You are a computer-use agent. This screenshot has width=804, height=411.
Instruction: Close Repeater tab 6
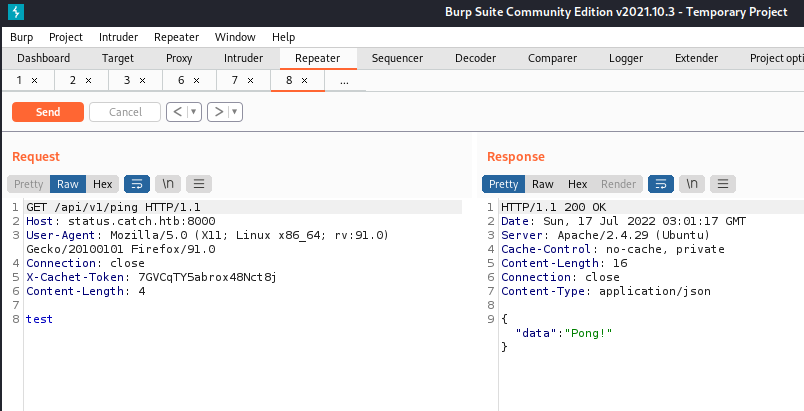click(197, 80)
